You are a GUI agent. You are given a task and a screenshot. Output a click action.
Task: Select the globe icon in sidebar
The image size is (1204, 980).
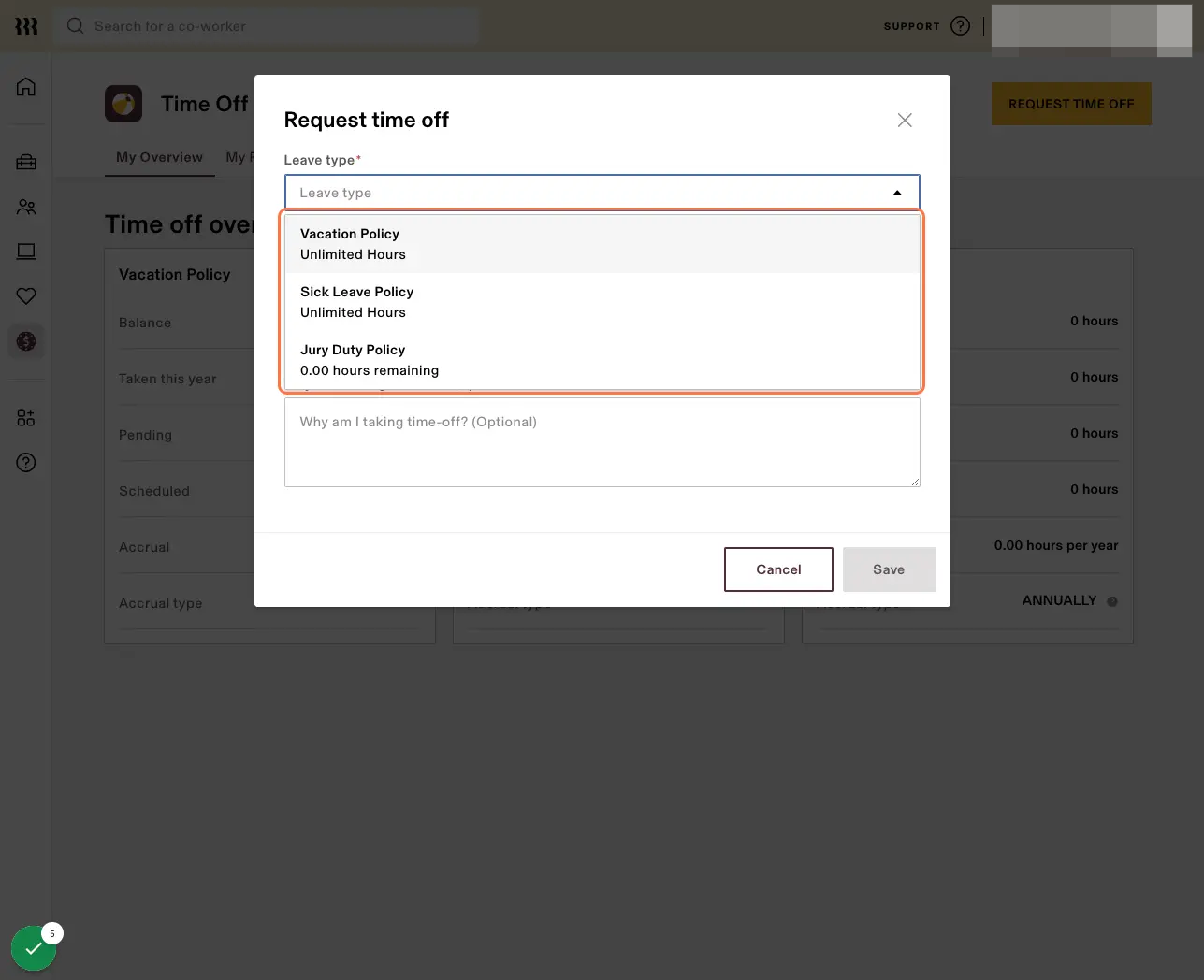[x=26, y=341]
